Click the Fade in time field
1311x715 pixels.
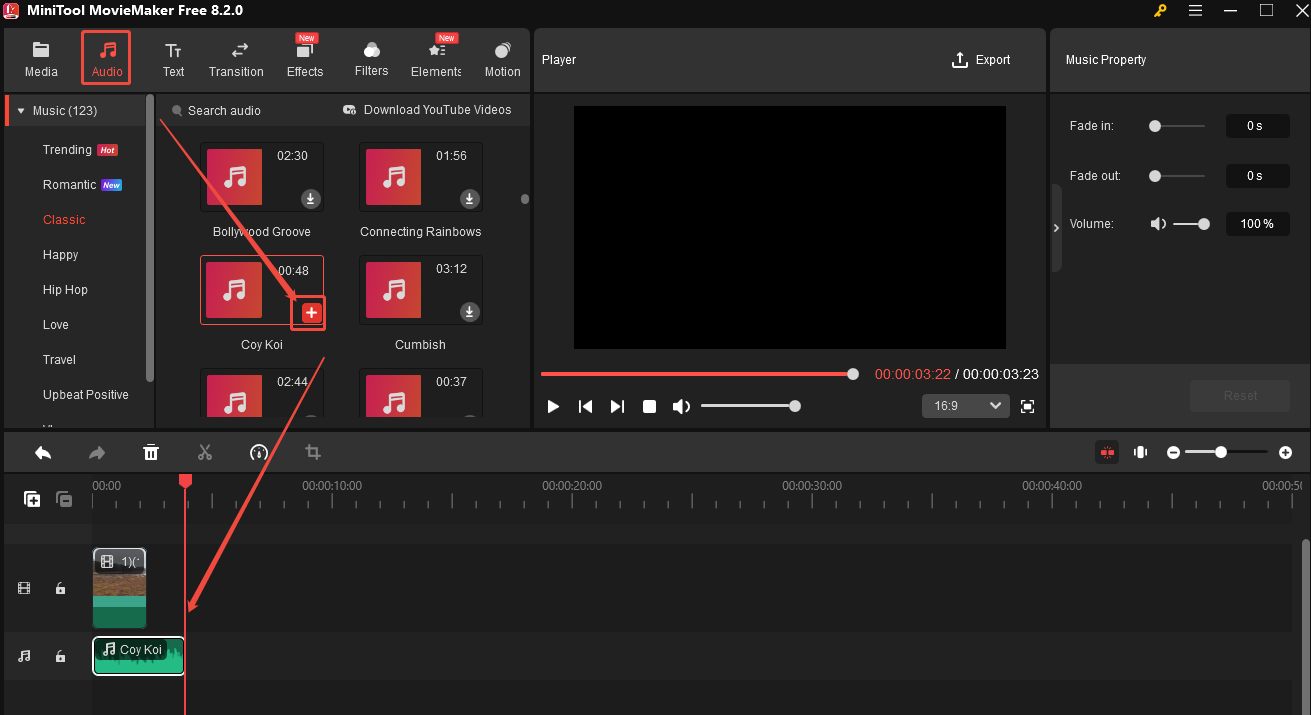(1257, 126)
